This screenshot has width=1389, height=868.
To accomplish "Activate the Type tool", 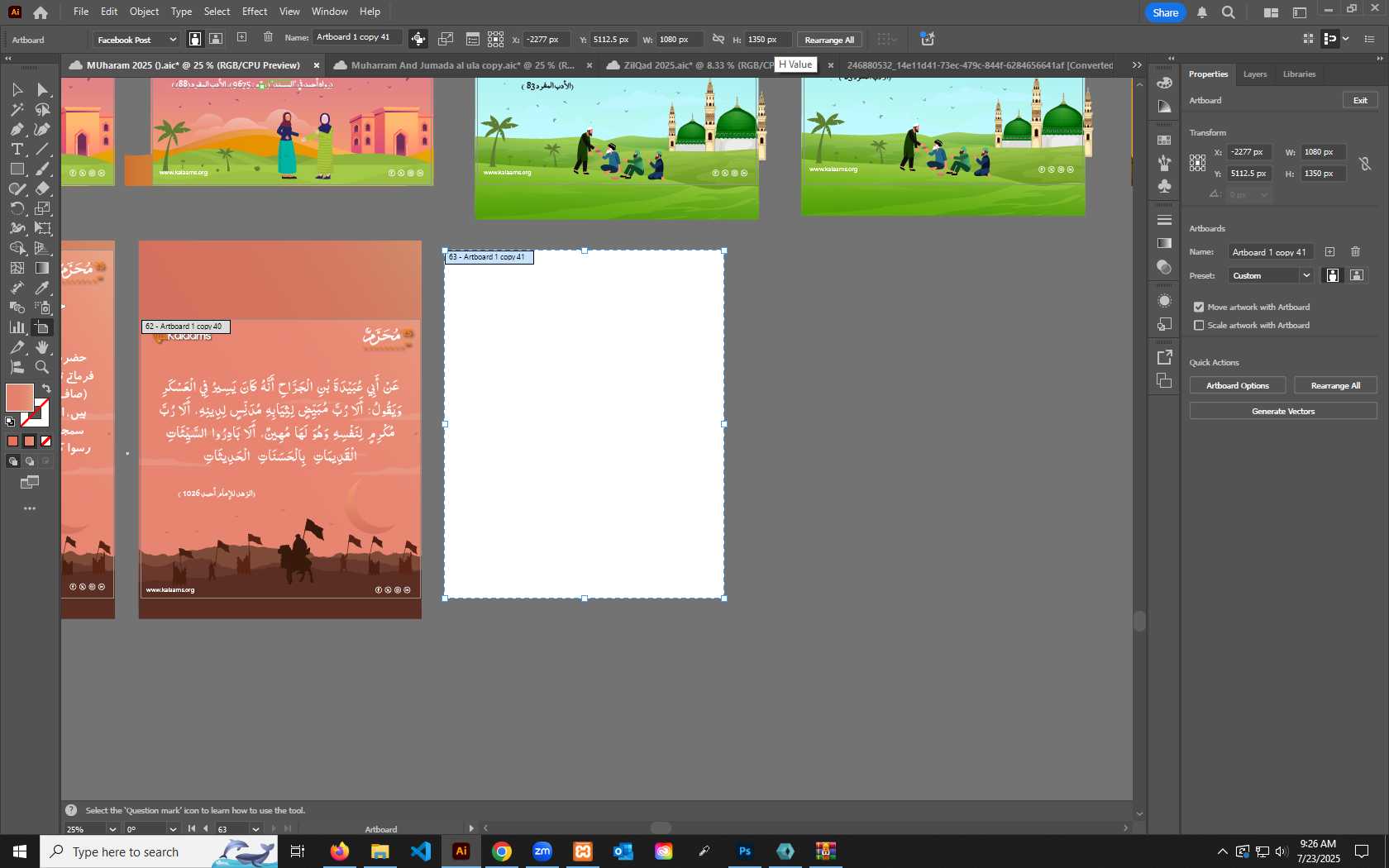I will (17, 149).
